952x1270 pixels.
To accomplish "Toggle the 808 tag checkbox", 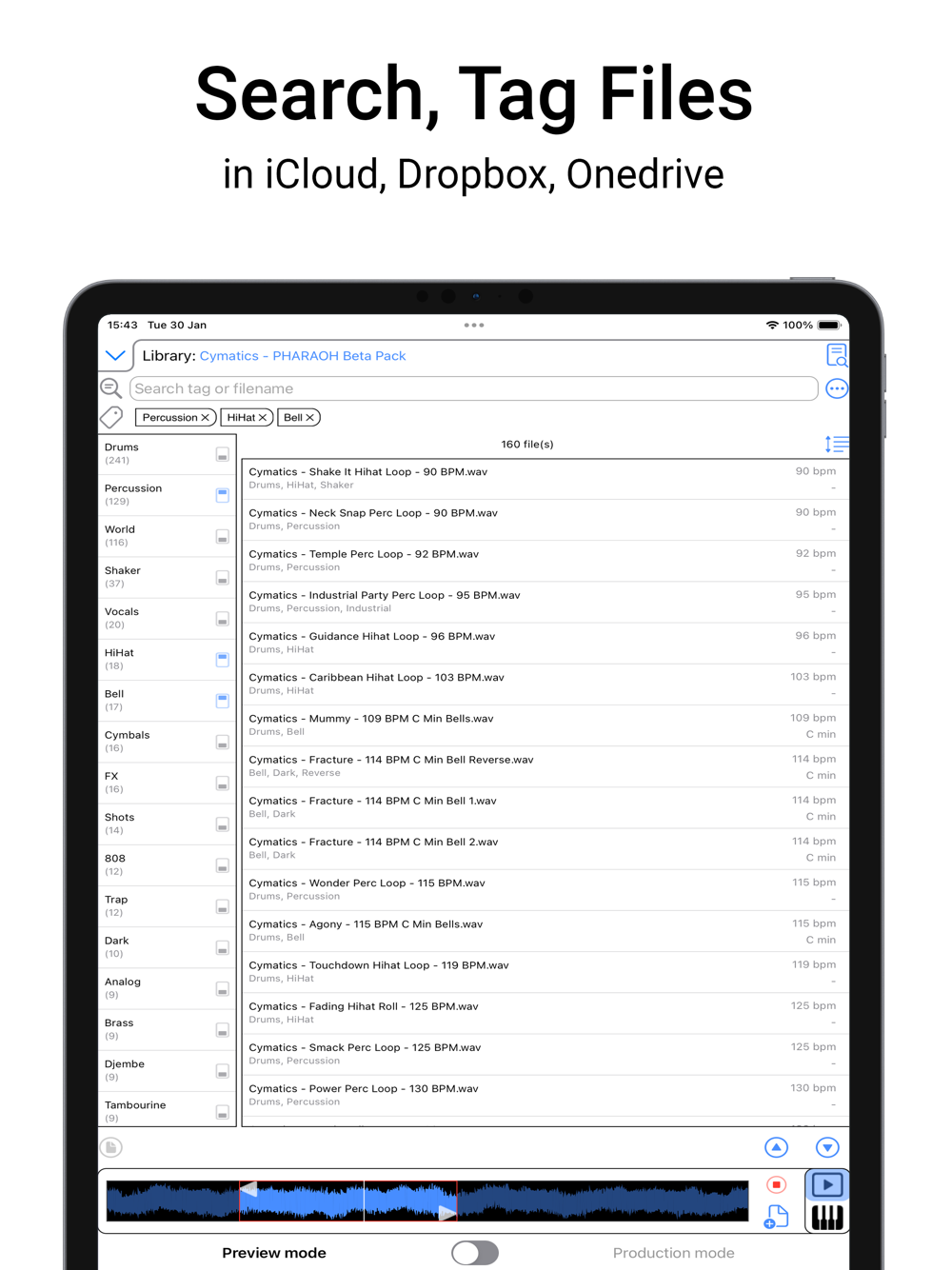I will pyautogui.click(x=222, y=865).
